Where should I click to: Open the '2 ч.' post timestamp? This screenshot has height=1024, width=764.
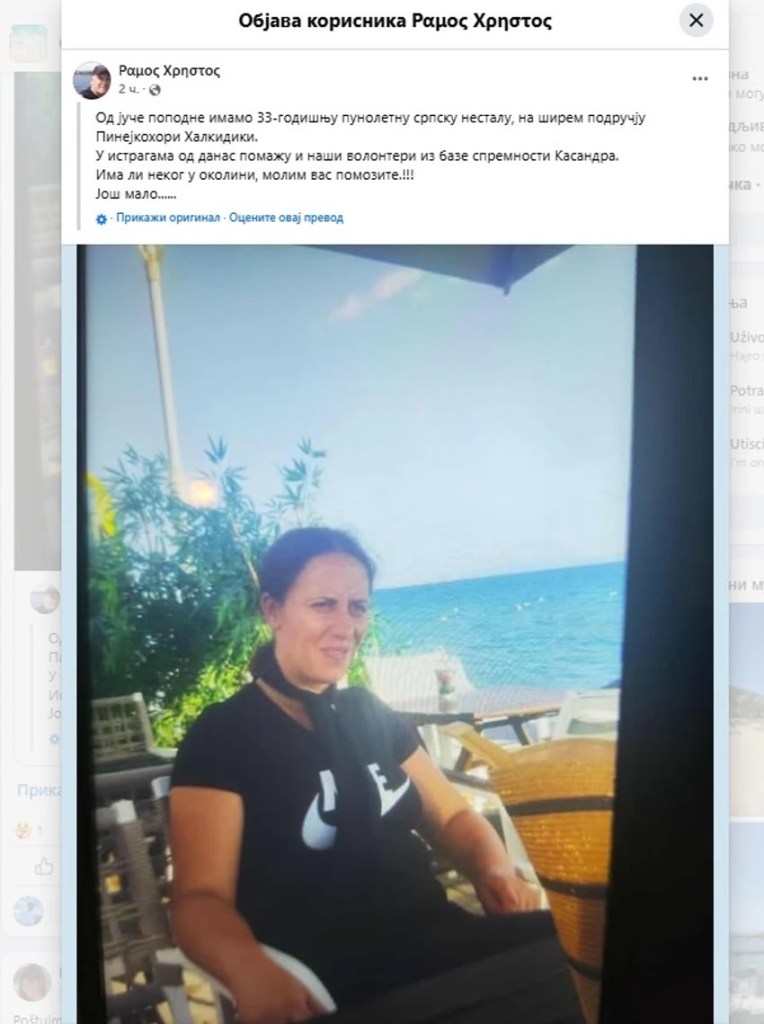pyautogui.click(x=127, y=89)
